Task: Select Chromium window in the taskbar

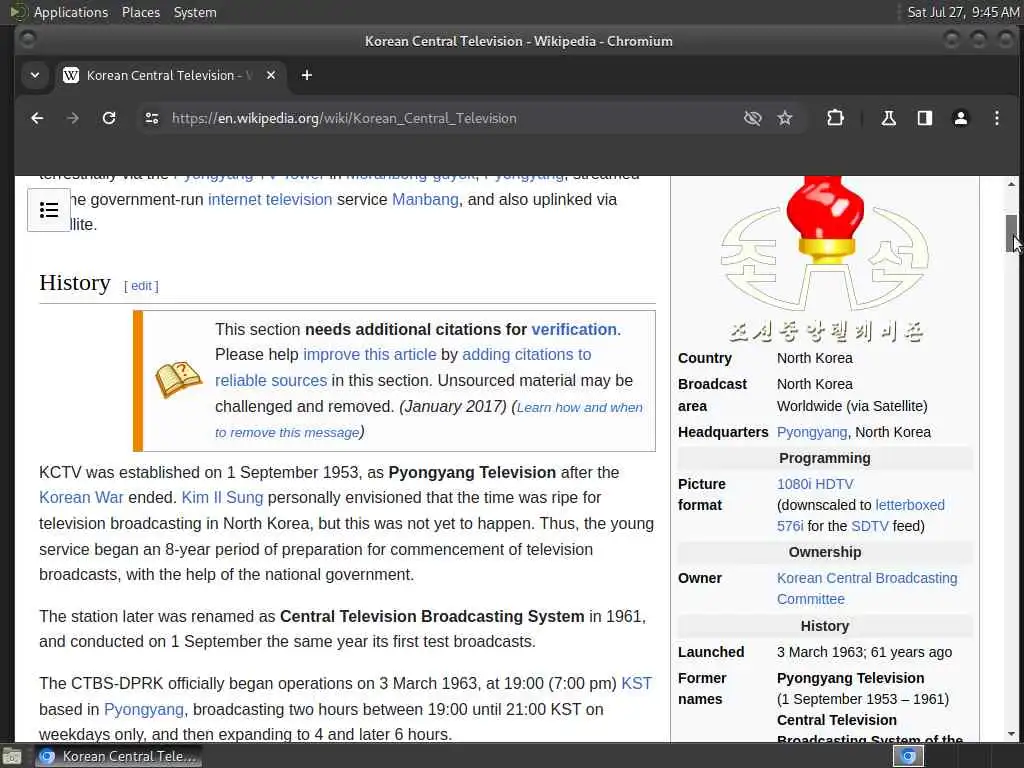Action: 118,756
